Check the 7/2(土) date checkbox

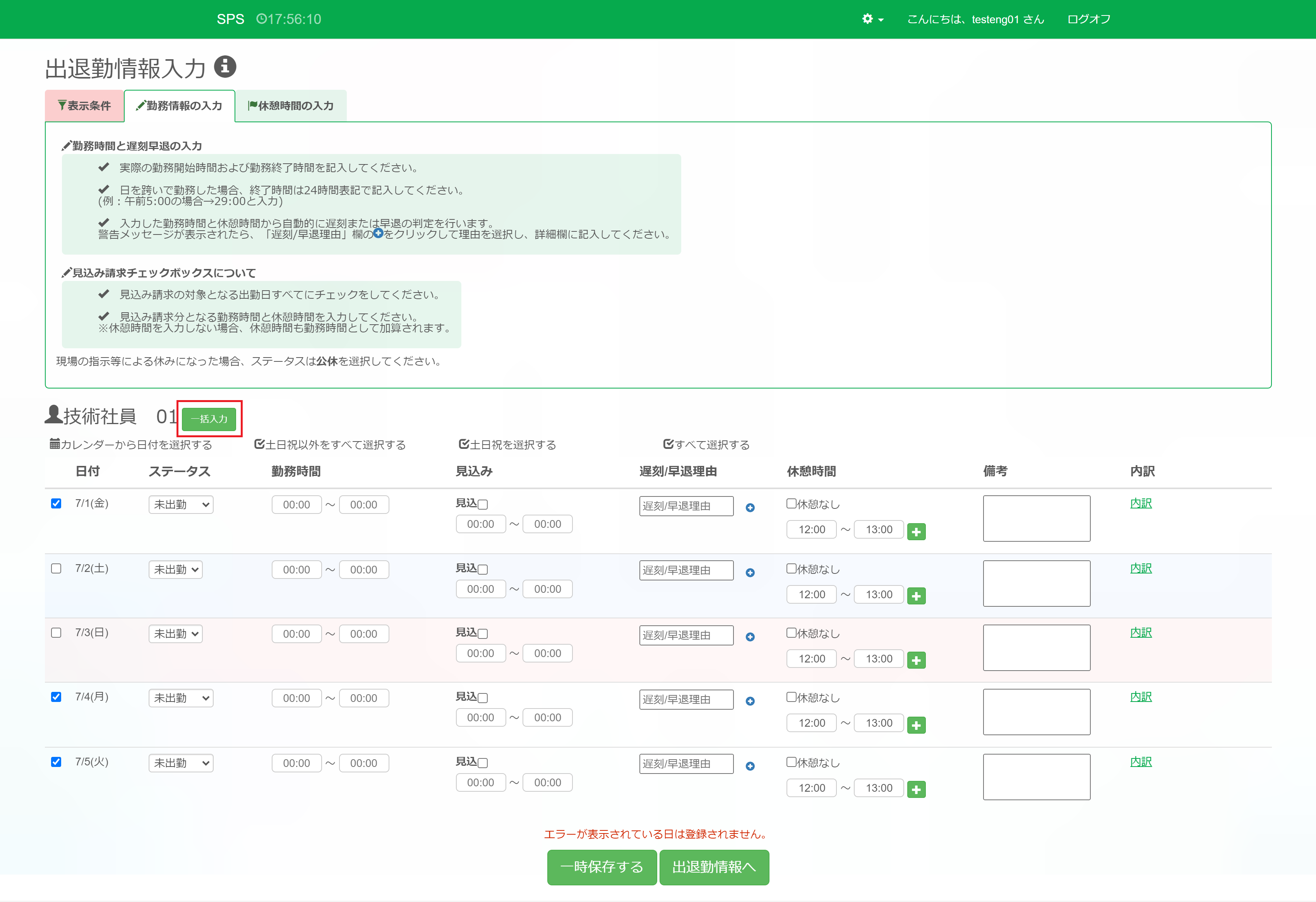point(56,568)
